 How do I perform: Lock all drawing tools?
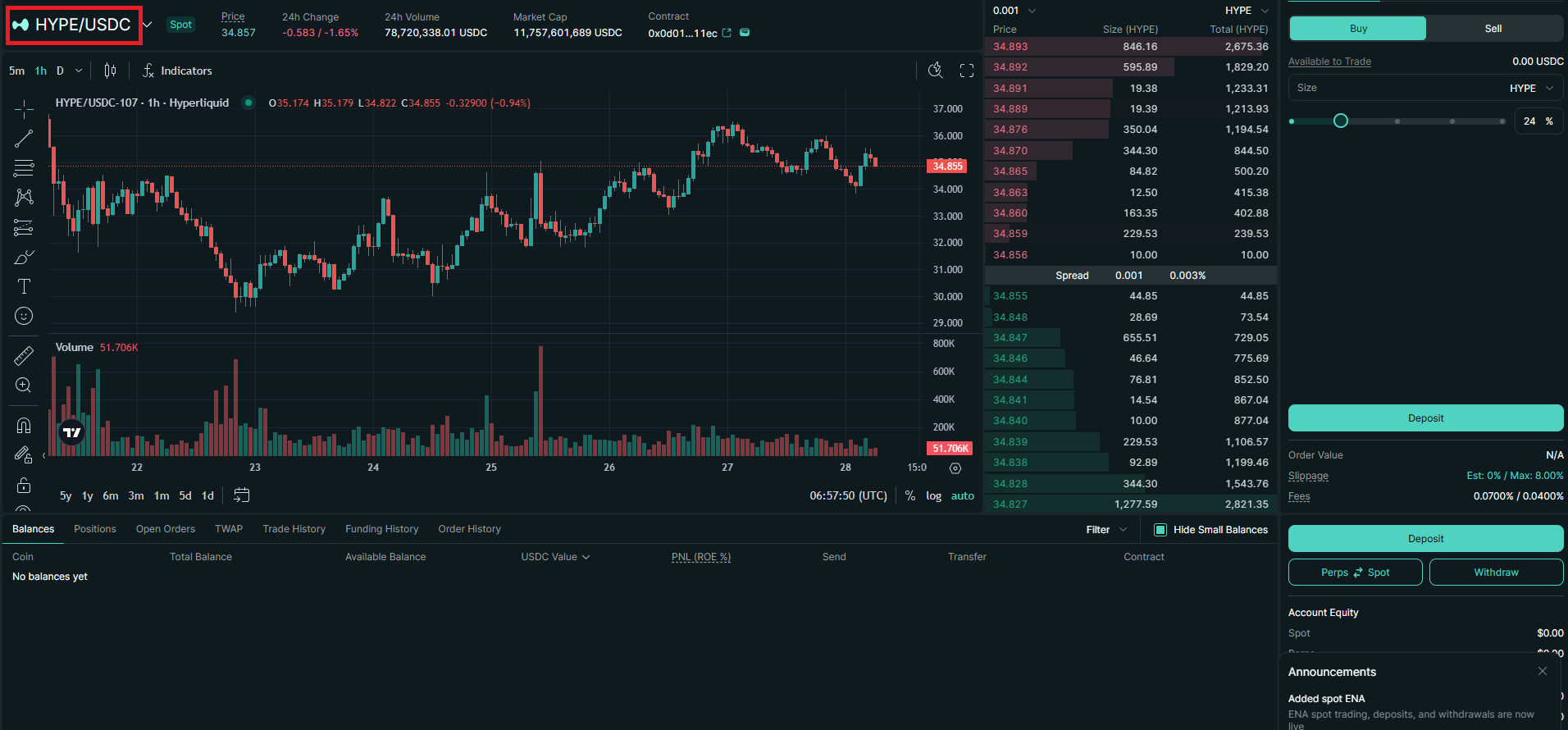[x=24, y=485]
